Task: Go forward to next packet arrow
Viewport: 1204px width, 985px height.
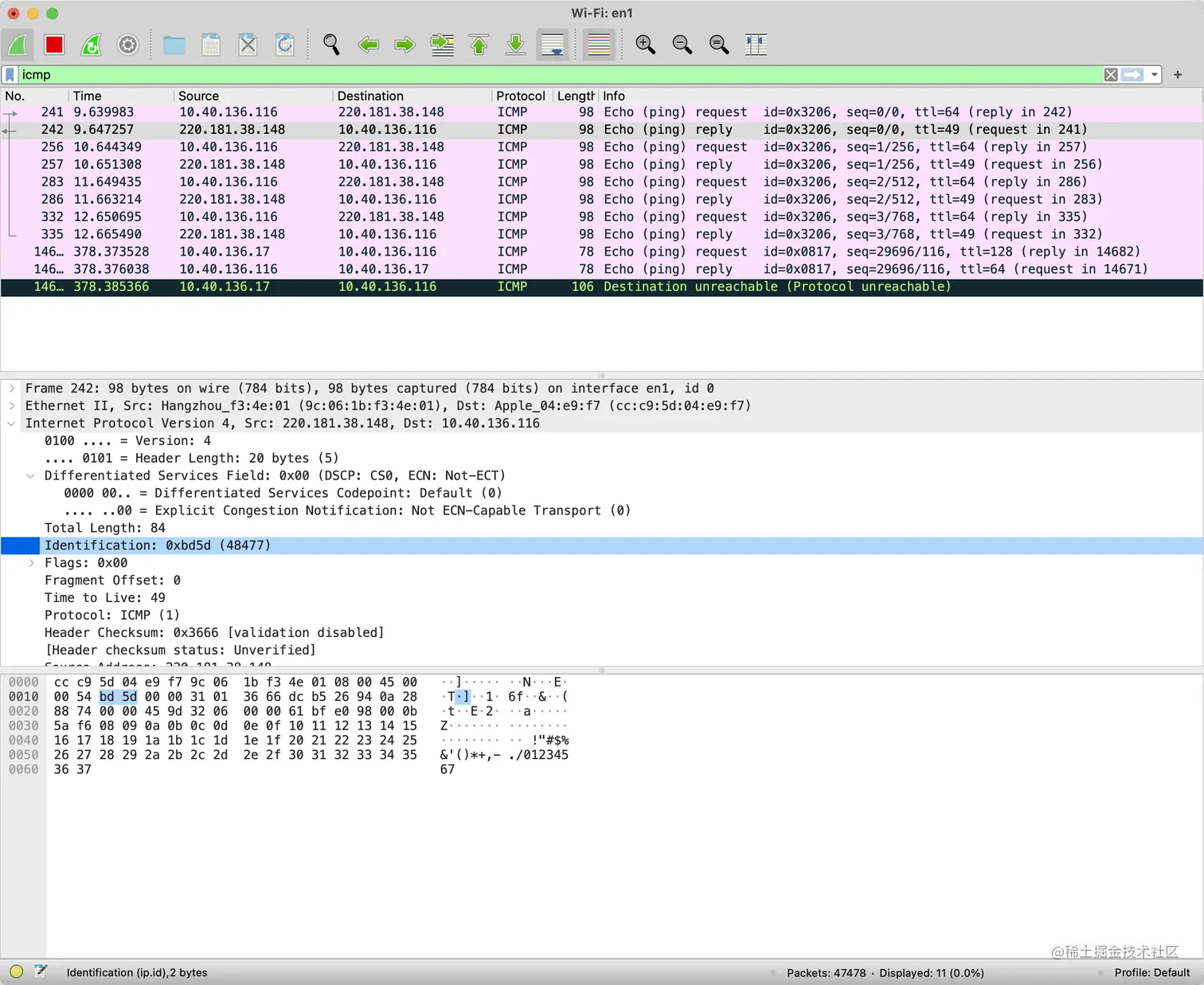Action: pyautogui.click(x=405, y=45)
